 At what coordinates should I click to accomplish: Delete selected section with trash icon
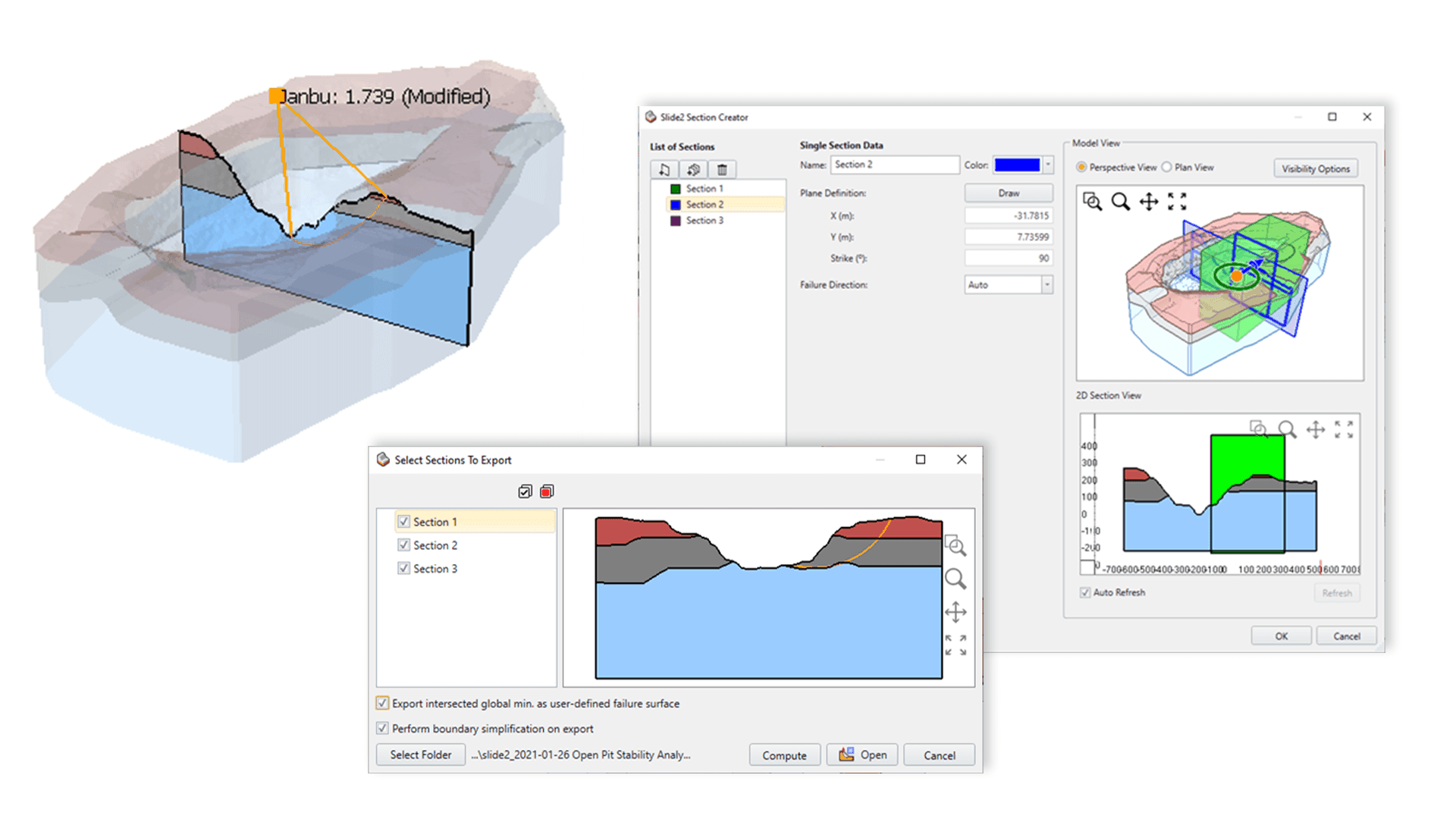click(x=722, y=170)
